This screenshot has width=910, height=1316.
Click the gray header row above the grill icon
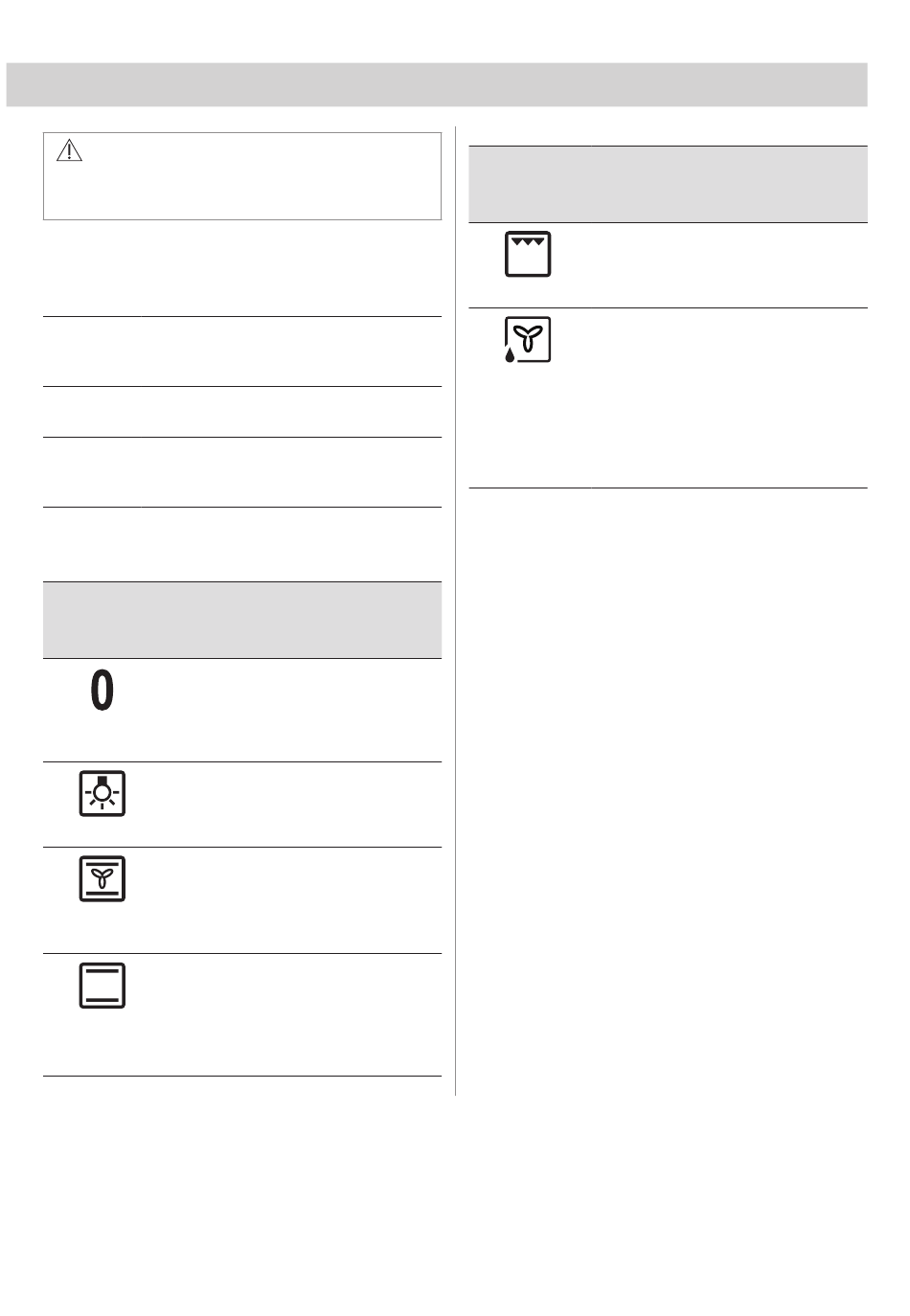point(668,184)
